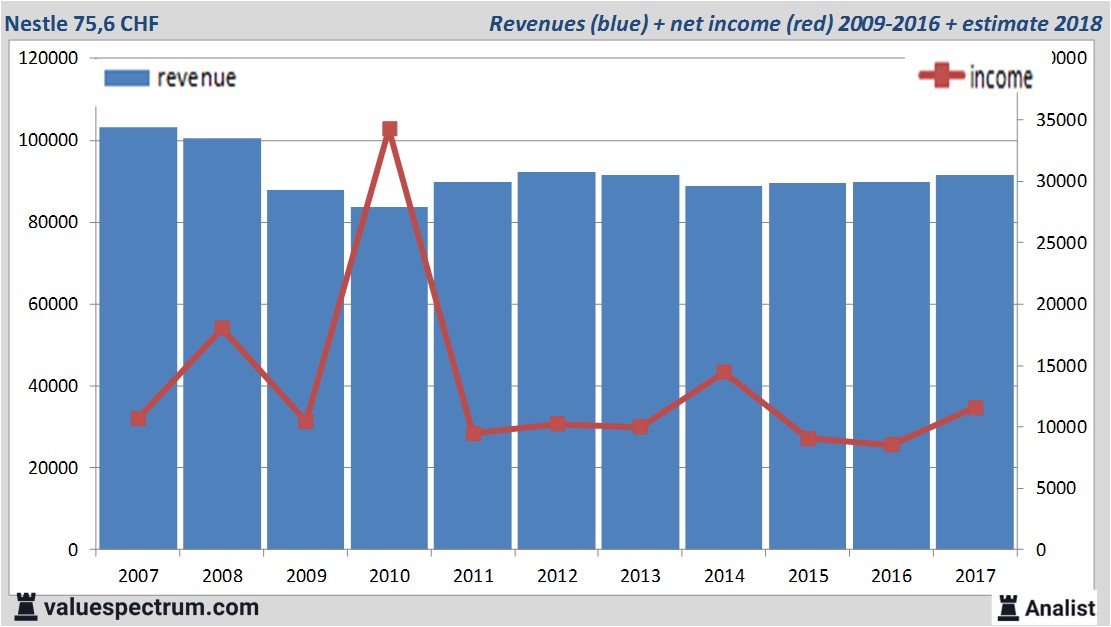Click the 2017 income marker
1111x627 pixels.
(x=975, y=407)
